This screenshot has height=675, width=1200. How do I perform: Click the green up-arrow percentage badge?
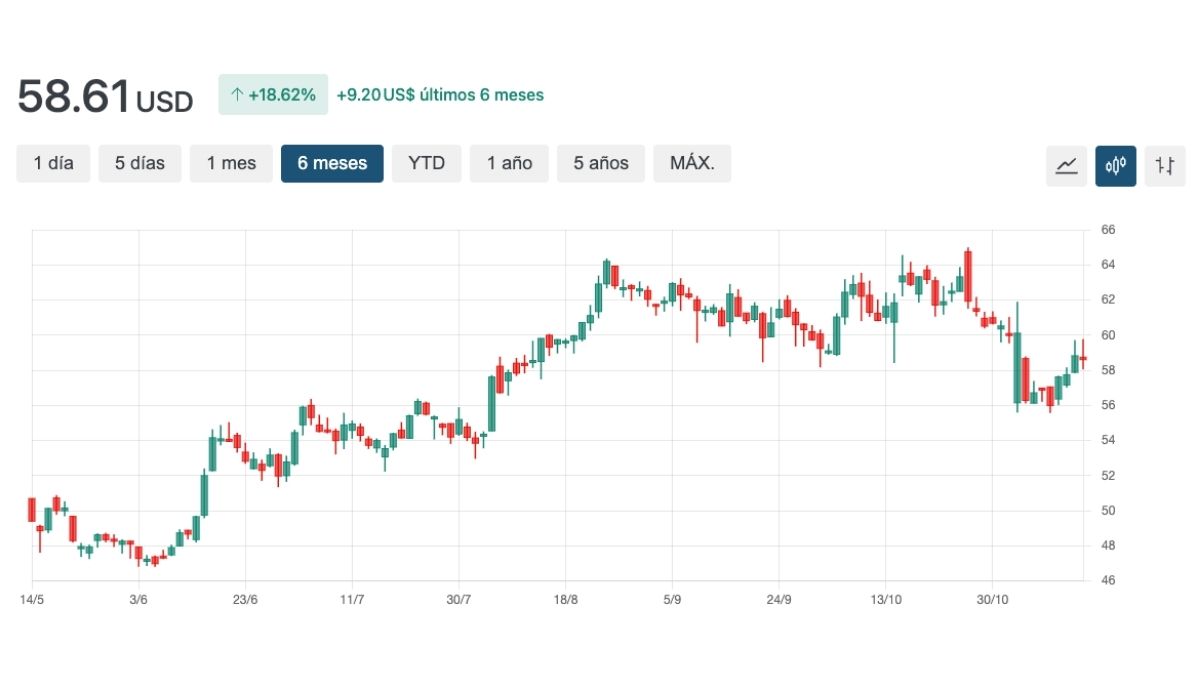[x=272, y=95]
